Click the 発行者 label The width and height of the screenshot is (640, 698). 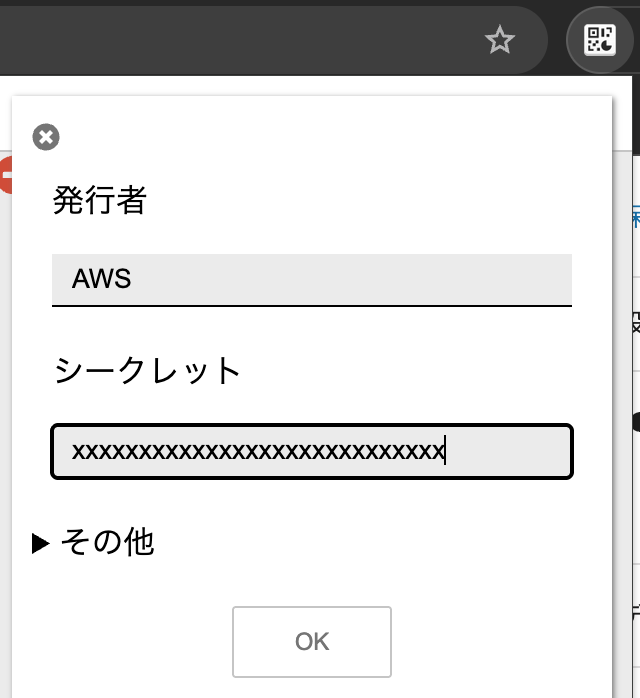coord(99,201)
